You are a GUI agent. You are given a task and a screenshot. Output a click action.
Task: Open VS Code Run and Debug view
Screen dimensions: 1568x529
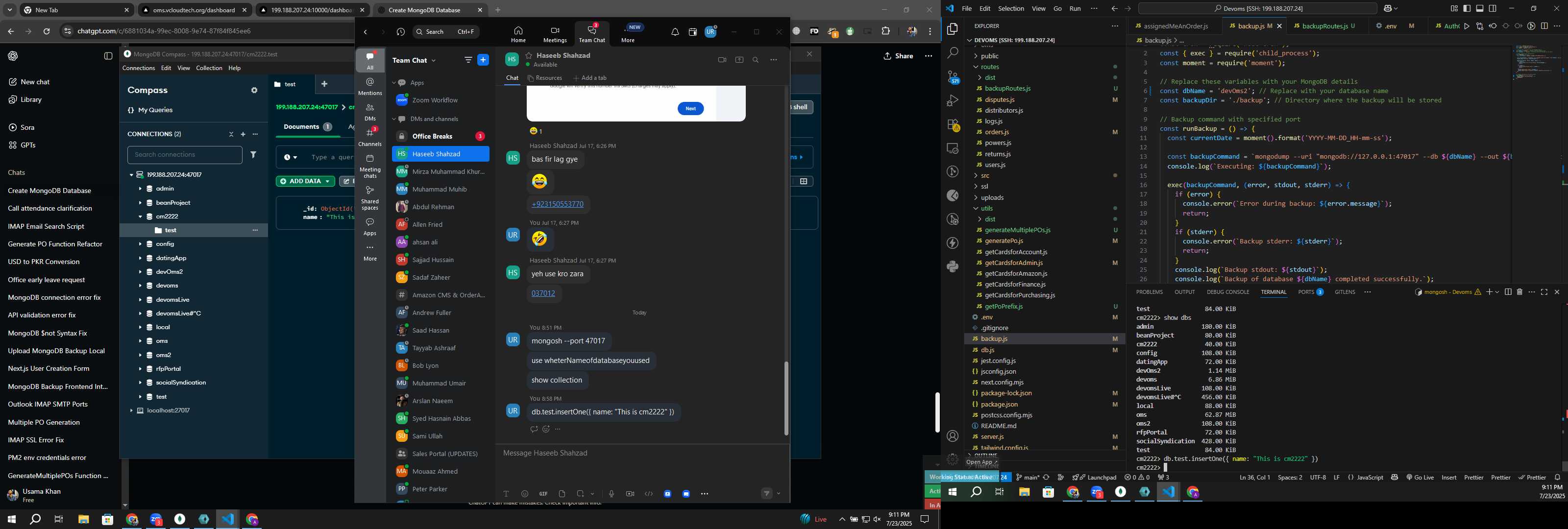[953, 101]
